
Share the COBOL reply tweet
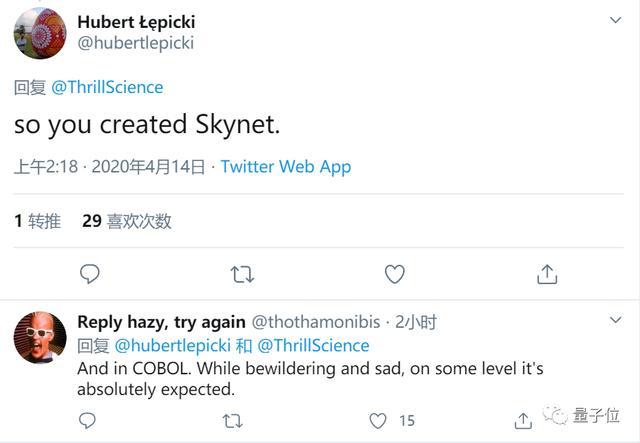(x=522, y=421)
